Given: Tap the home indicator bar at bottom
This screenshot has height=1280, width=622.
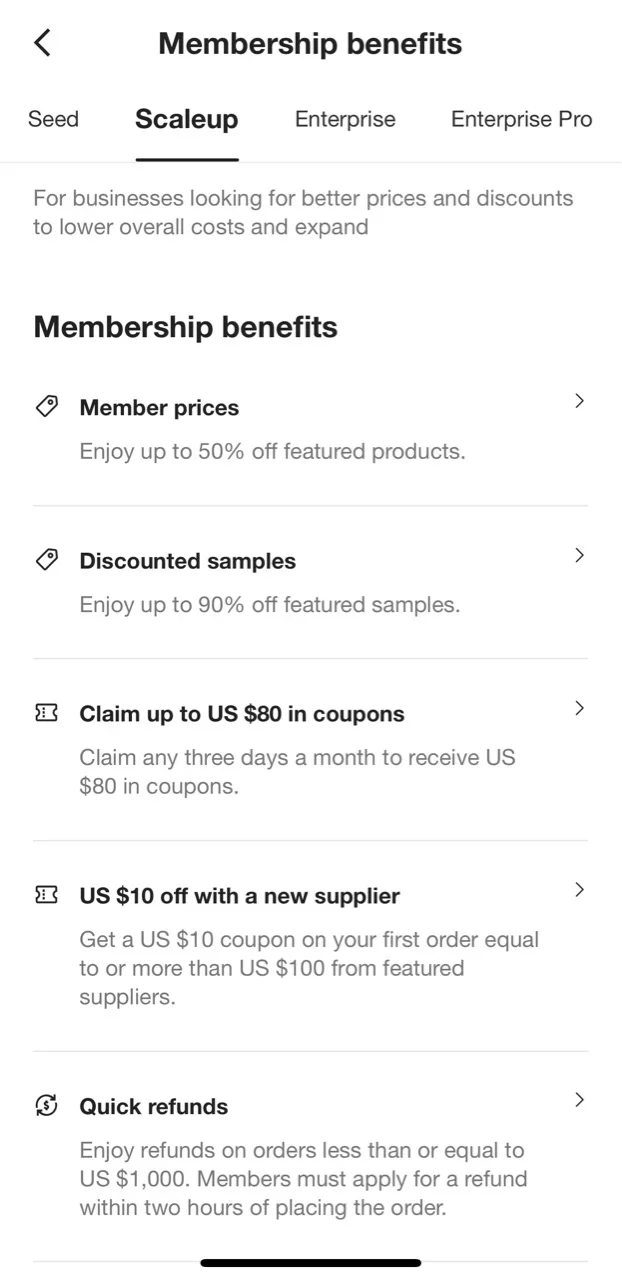Looking at the screenshot, I should (311, 1262).
